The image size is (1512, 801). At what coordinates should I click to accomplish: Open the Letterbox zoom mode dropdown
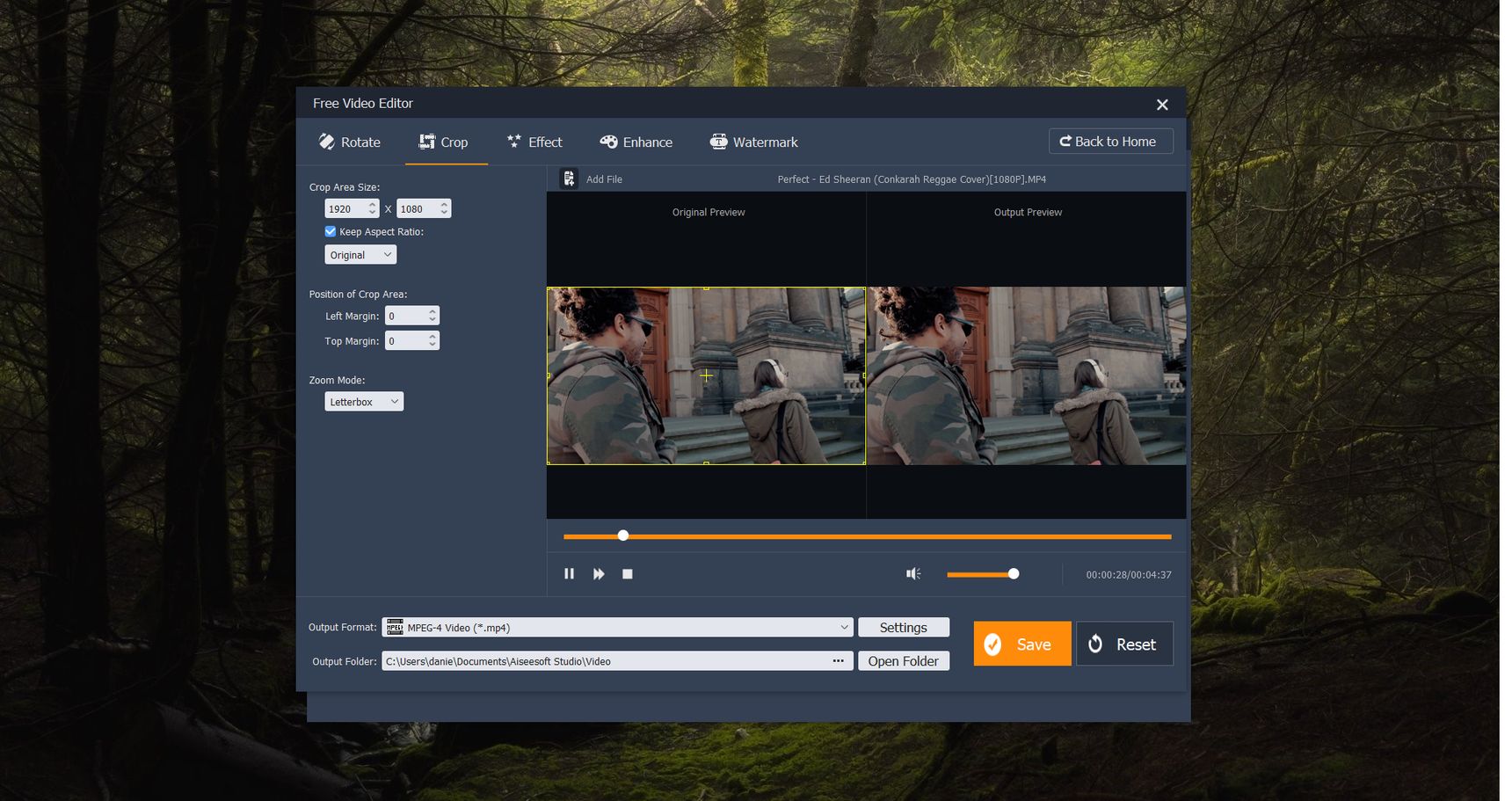coord(364,402)
